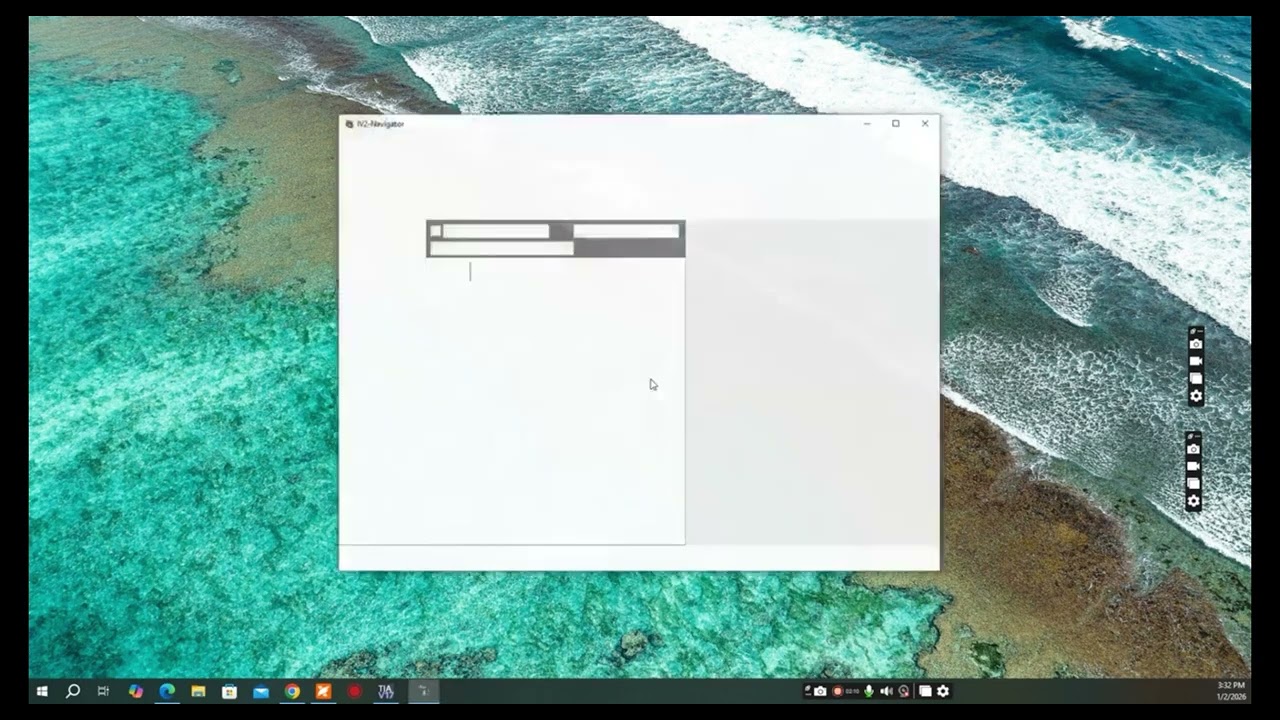Click video camera icon on lower floating toolbar
Image resolution: width=1280 pixels, height=720 pixels.
point(1193,466)
